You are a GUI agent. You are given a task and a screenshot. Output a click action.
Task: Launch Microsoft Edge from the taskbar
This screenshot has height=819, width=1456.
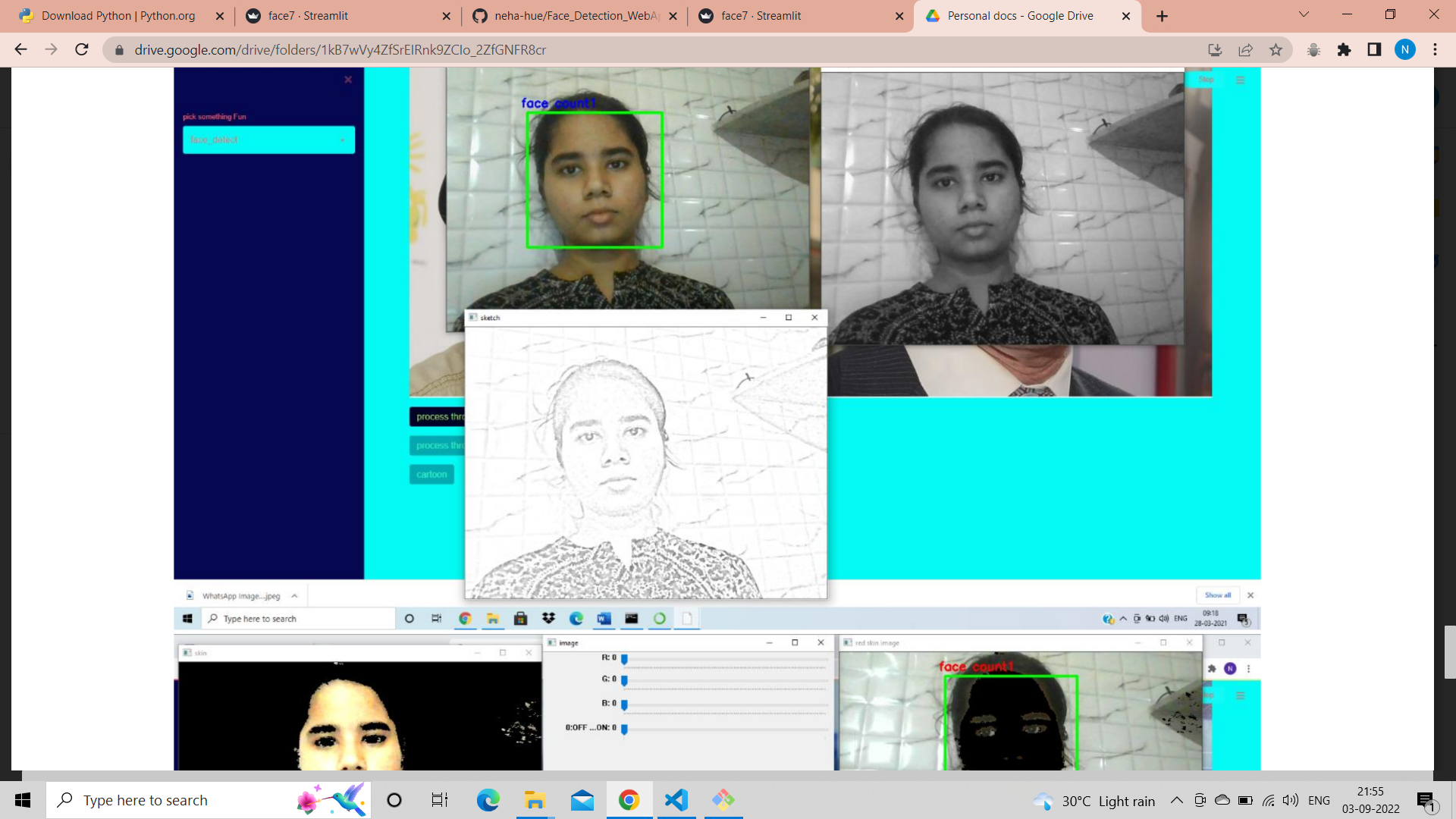tap(488, 800)
